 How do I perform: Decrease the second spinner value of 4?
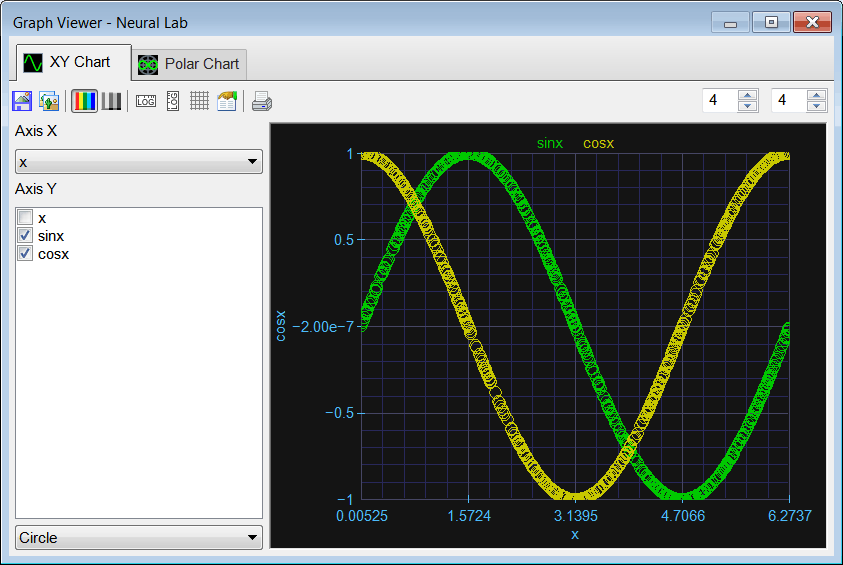817,106
